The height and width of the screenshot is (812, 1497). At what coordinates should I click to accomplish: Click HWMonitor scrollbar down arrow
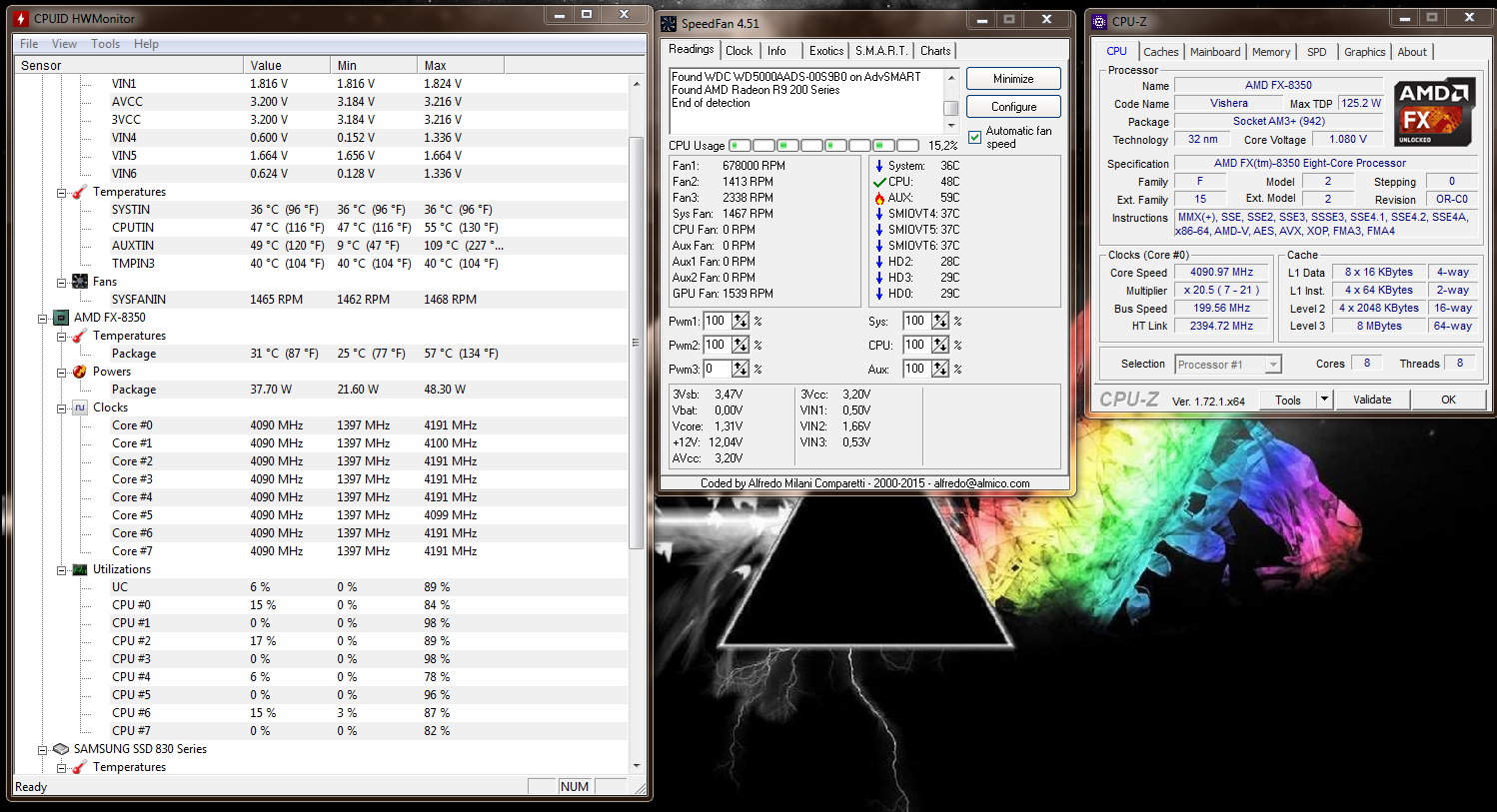click(x=637, y=766)
